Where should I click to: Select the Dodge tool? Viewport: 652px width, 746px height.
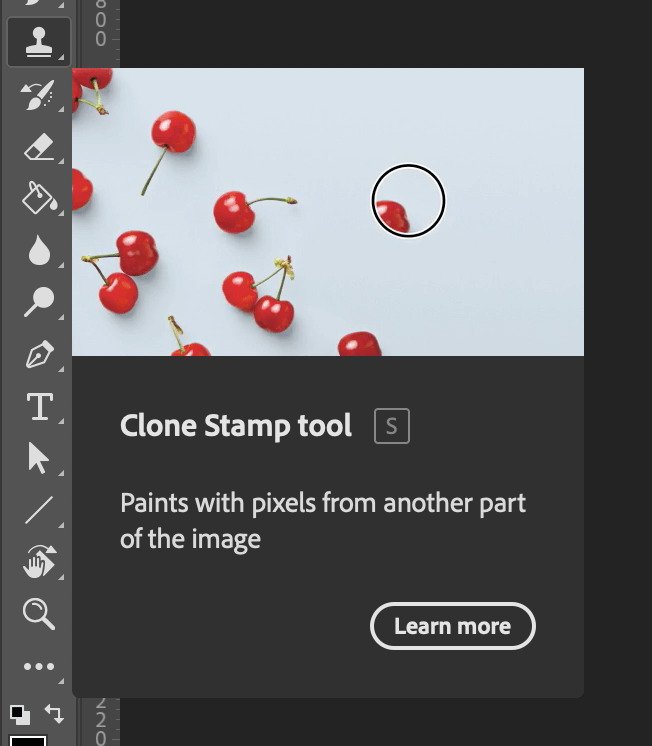click(x=38, y=302)
